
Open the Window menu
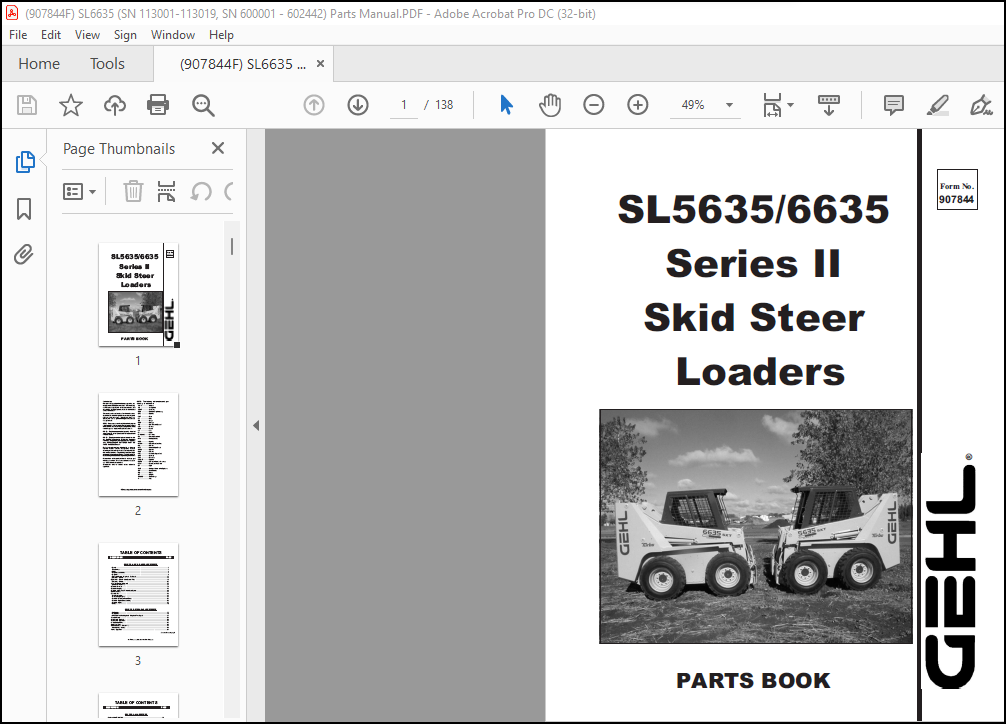173,35
